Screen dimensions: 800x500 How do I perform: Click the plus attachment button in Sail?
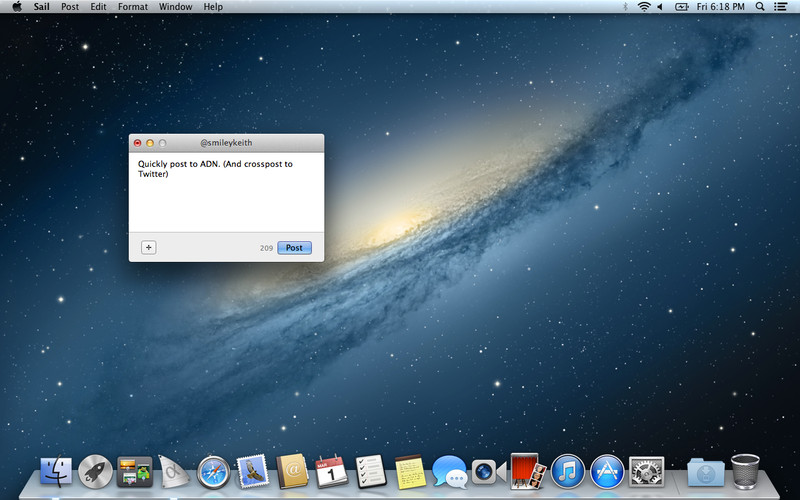click(148, 247)
